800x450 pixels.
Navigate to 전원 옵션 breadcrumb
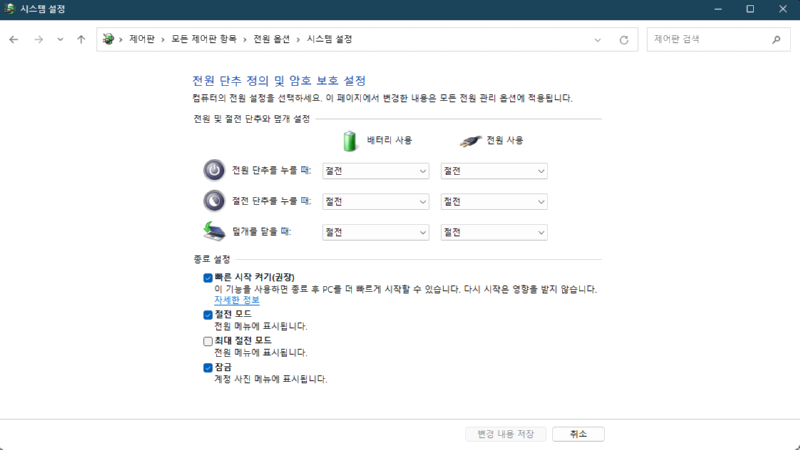pyautogui.click(x=271, y=39)
